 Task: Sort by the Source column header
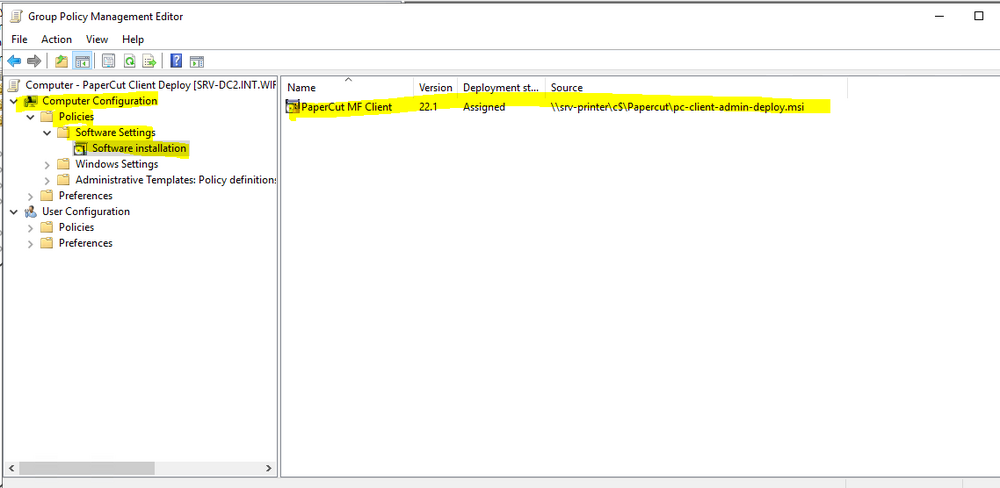(696, 87)
